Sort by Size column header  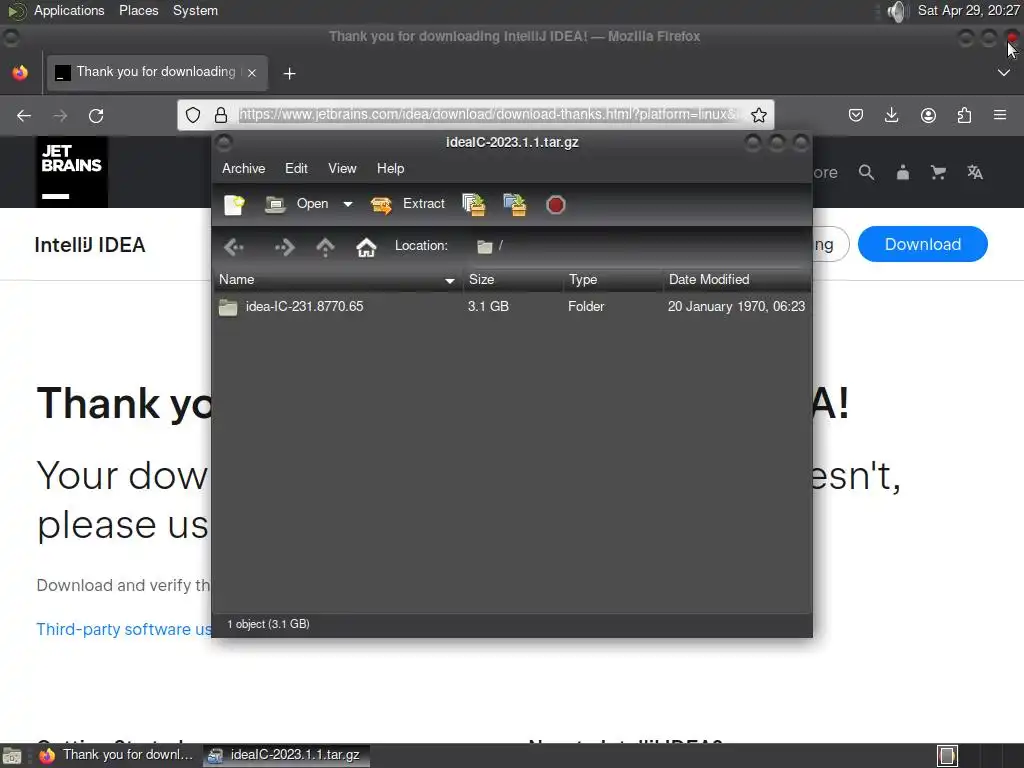pyautogui.click(x=513, y=280)
